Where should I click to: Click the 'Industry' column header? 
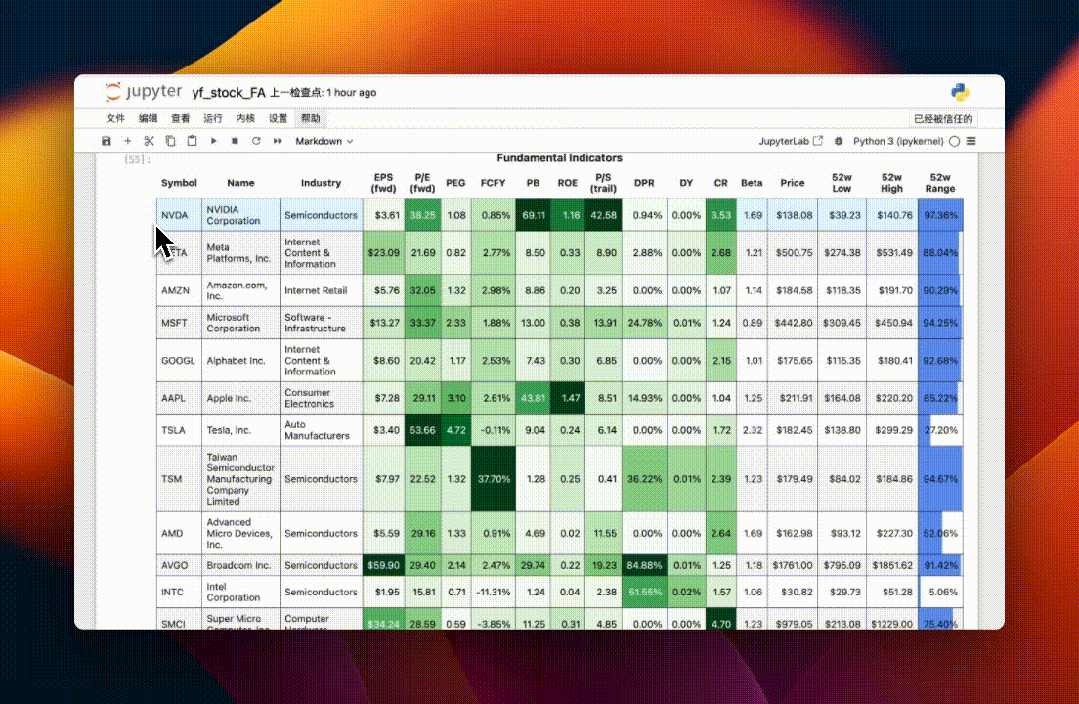pos(321,183)
